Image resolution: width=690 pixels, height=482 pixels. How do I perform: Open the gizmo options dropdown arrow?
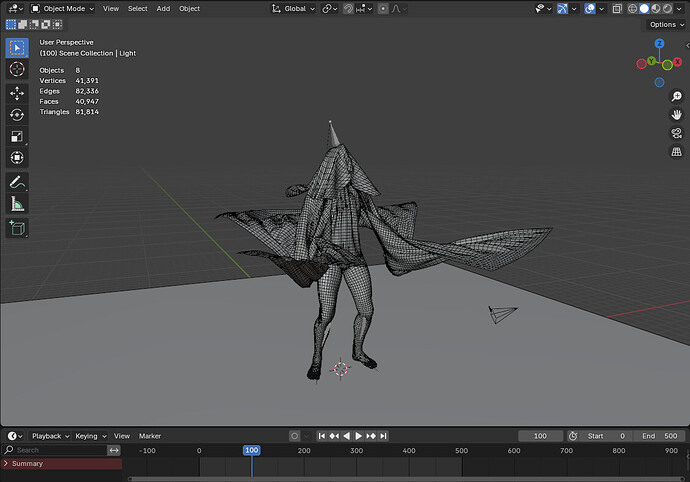[x=574, y=8]
